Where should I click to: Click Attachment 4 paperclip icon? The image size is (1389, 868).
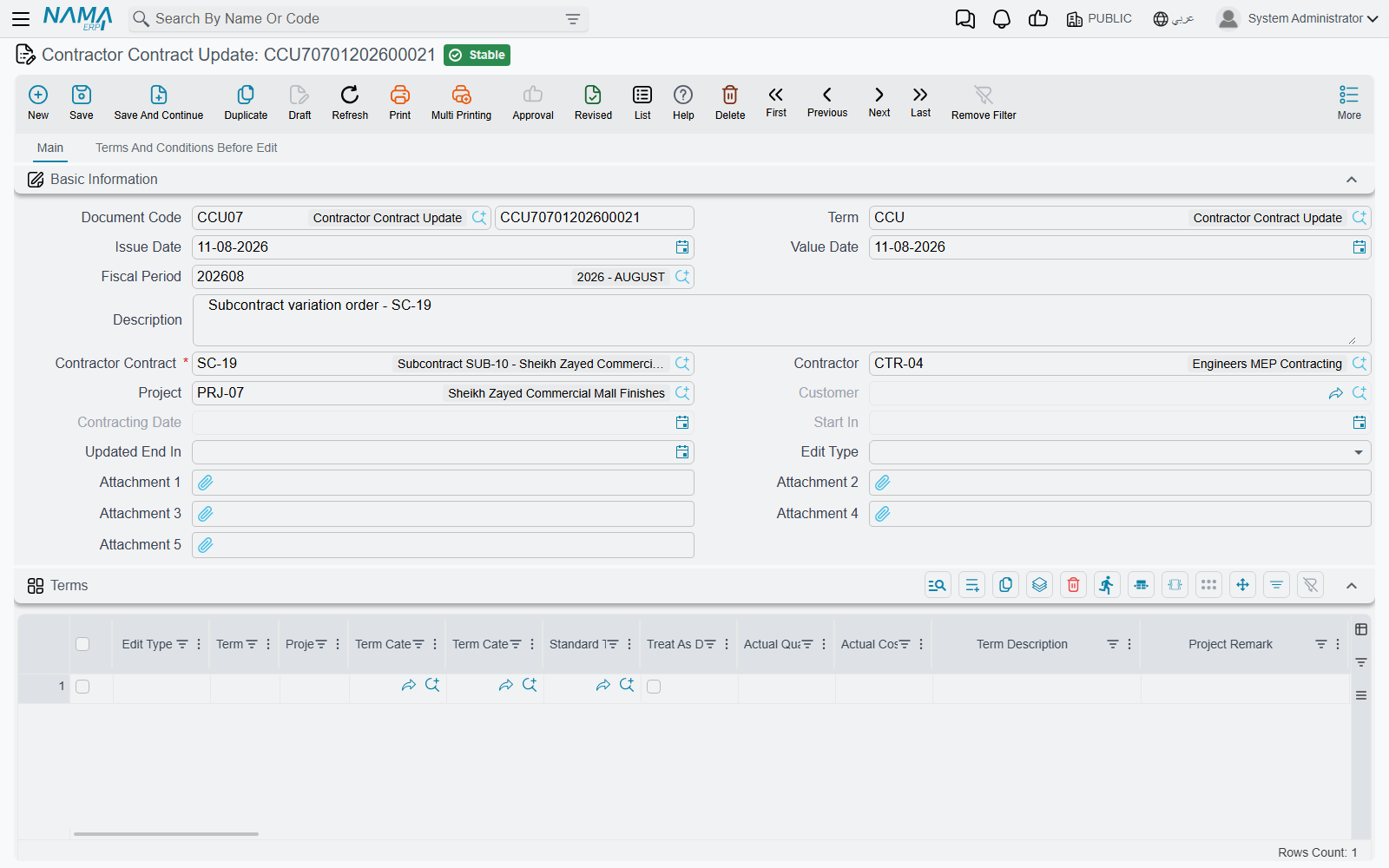883,514
